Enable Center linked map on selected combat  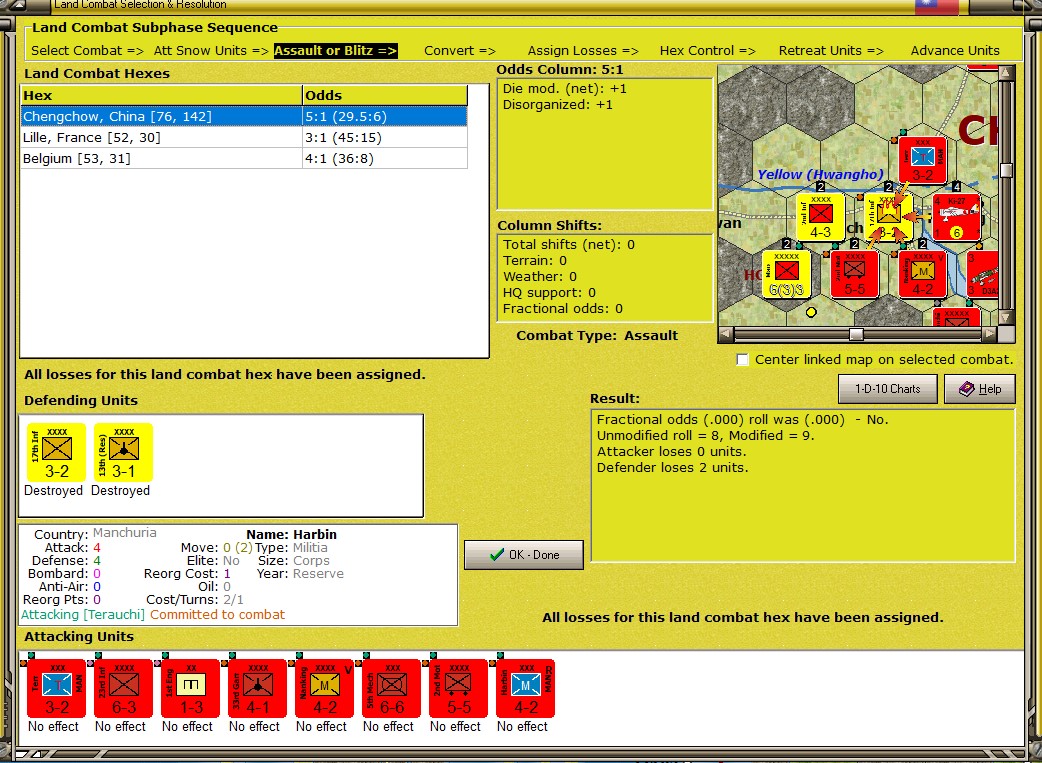point(742,360)
